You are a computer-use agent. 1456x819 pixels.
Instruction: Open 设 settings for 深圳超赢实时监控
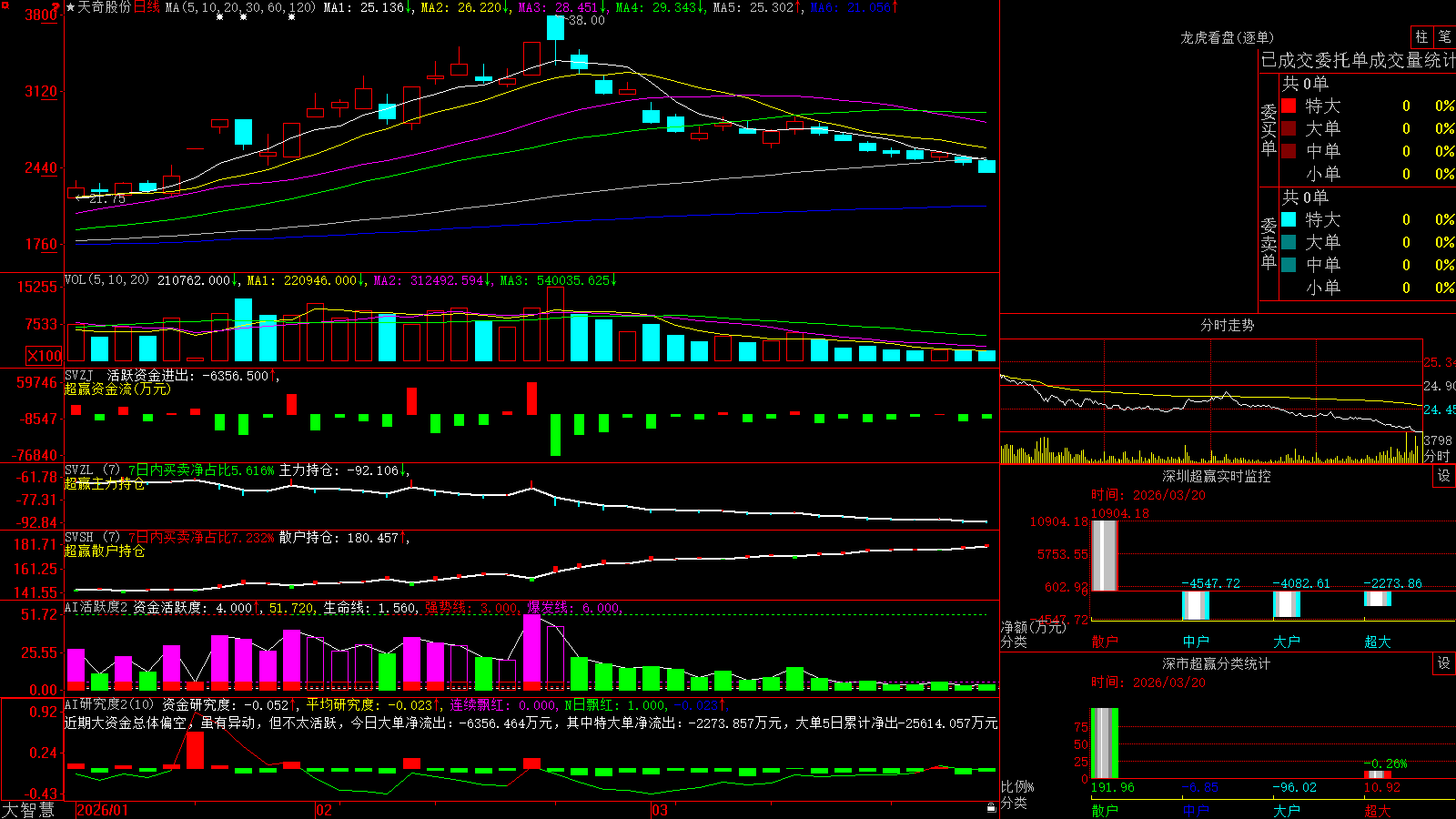pos(1444,476)
